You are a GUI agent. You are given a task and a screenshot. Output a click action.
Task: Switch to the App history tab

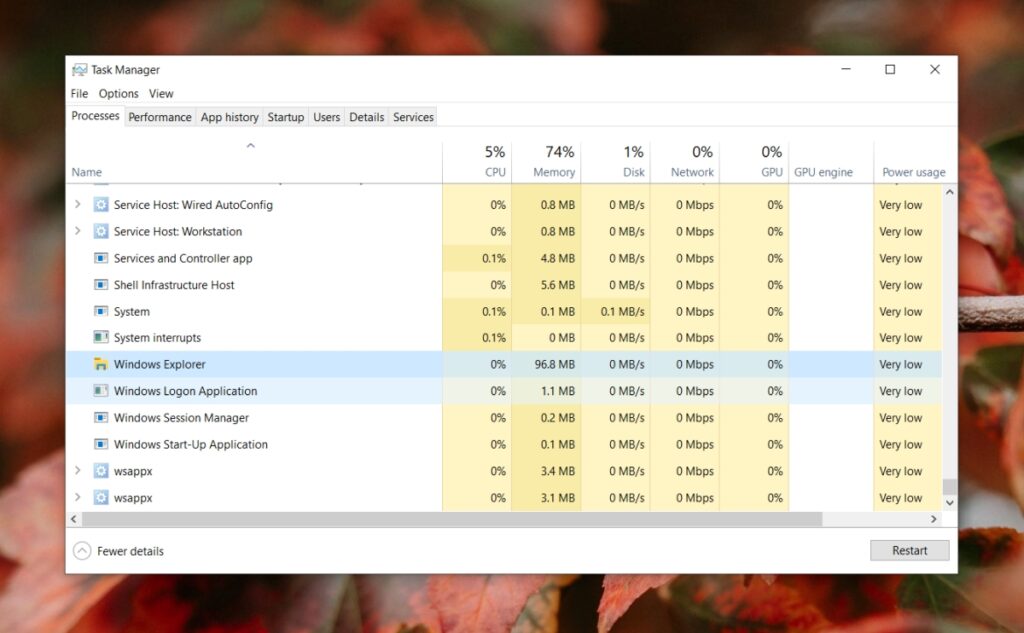(x=229, y=117)
